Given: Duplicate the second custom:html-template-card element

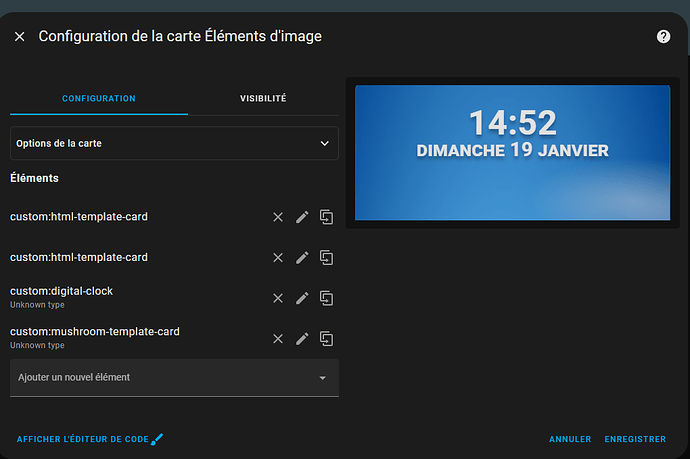Looking at the screenshot, I should click(326, 258).
